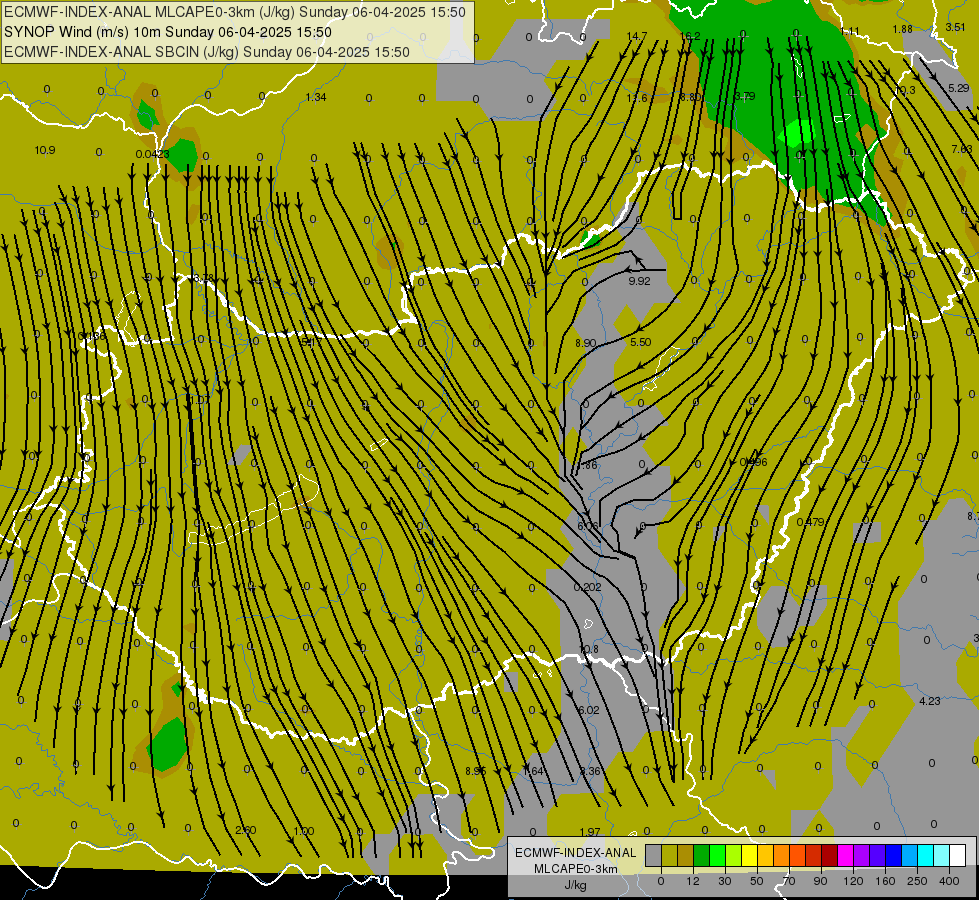Click map value 0.0423
979x900 pixels.
tap(152, 154)
